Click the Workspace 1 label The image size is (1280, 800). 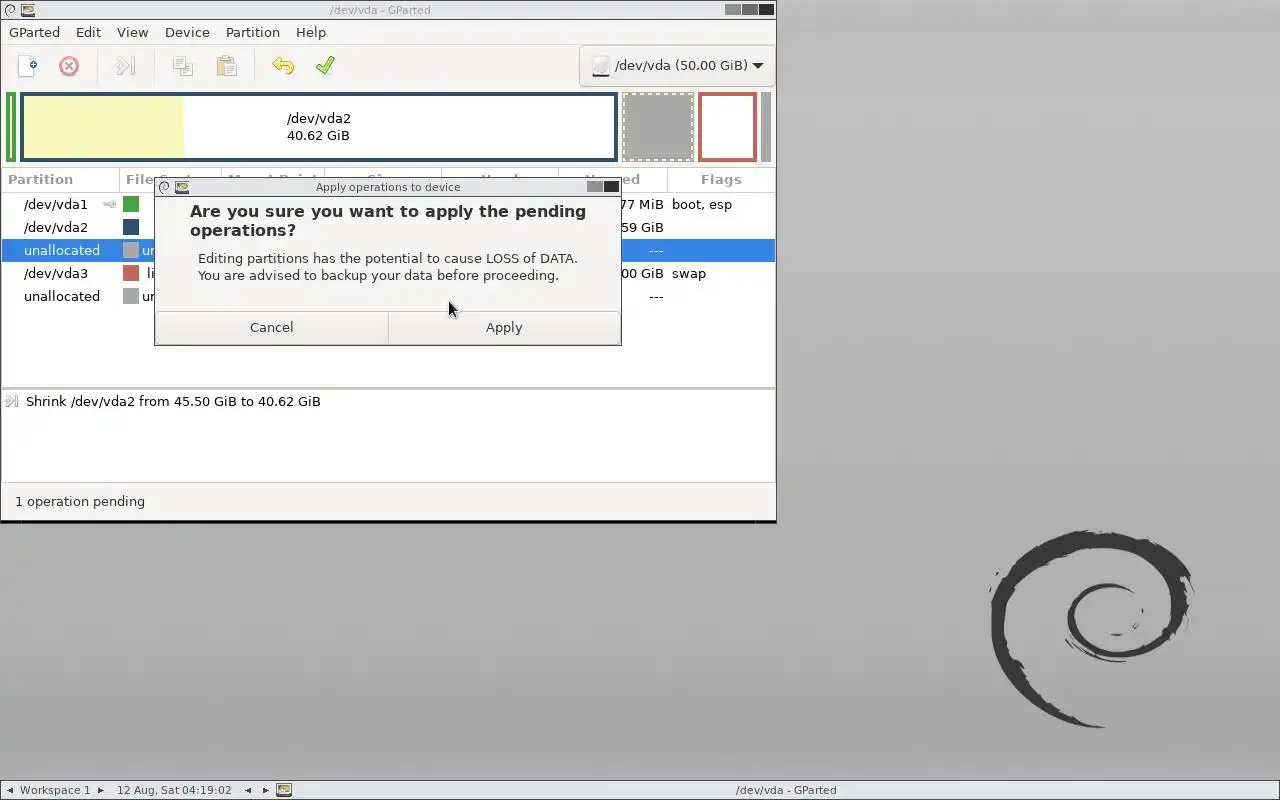(55, 790)
